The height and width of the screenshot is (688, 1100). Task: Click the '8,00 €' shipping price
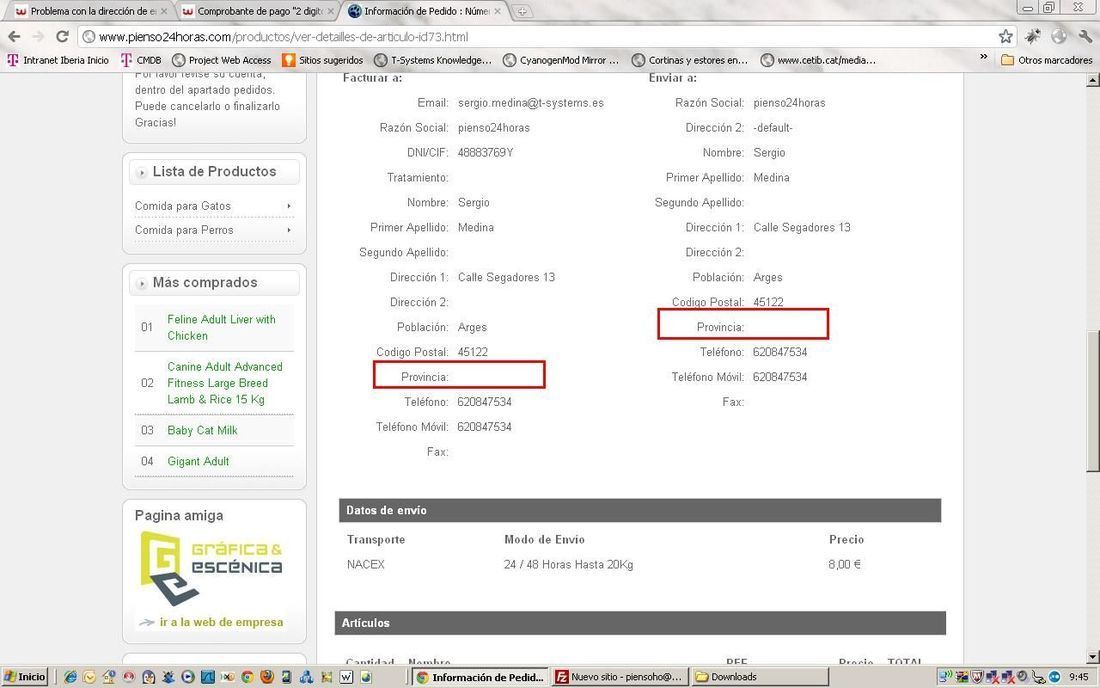click(844, 565)
